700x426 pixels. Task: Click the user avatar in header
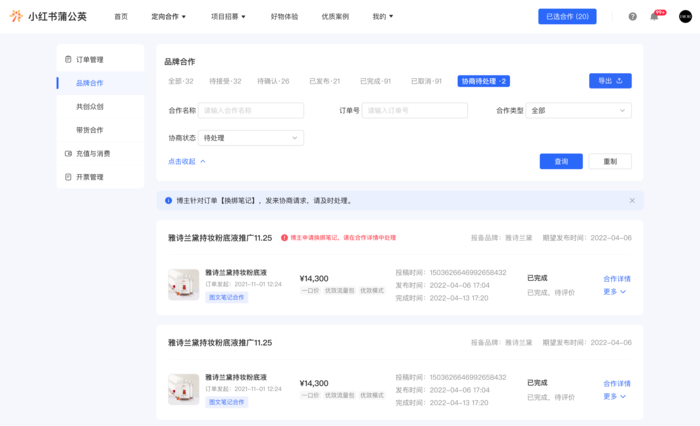(x=685, y=16)
